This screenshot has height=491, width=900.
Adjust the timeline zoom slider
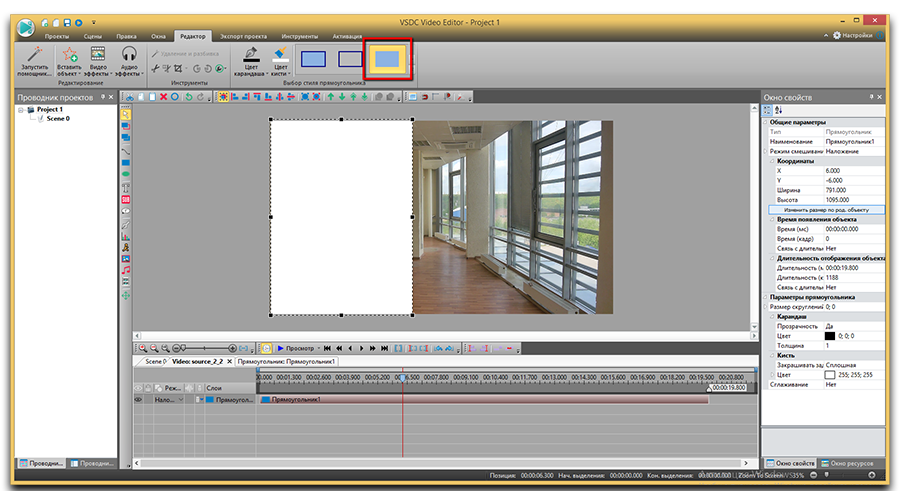point(204,348)
